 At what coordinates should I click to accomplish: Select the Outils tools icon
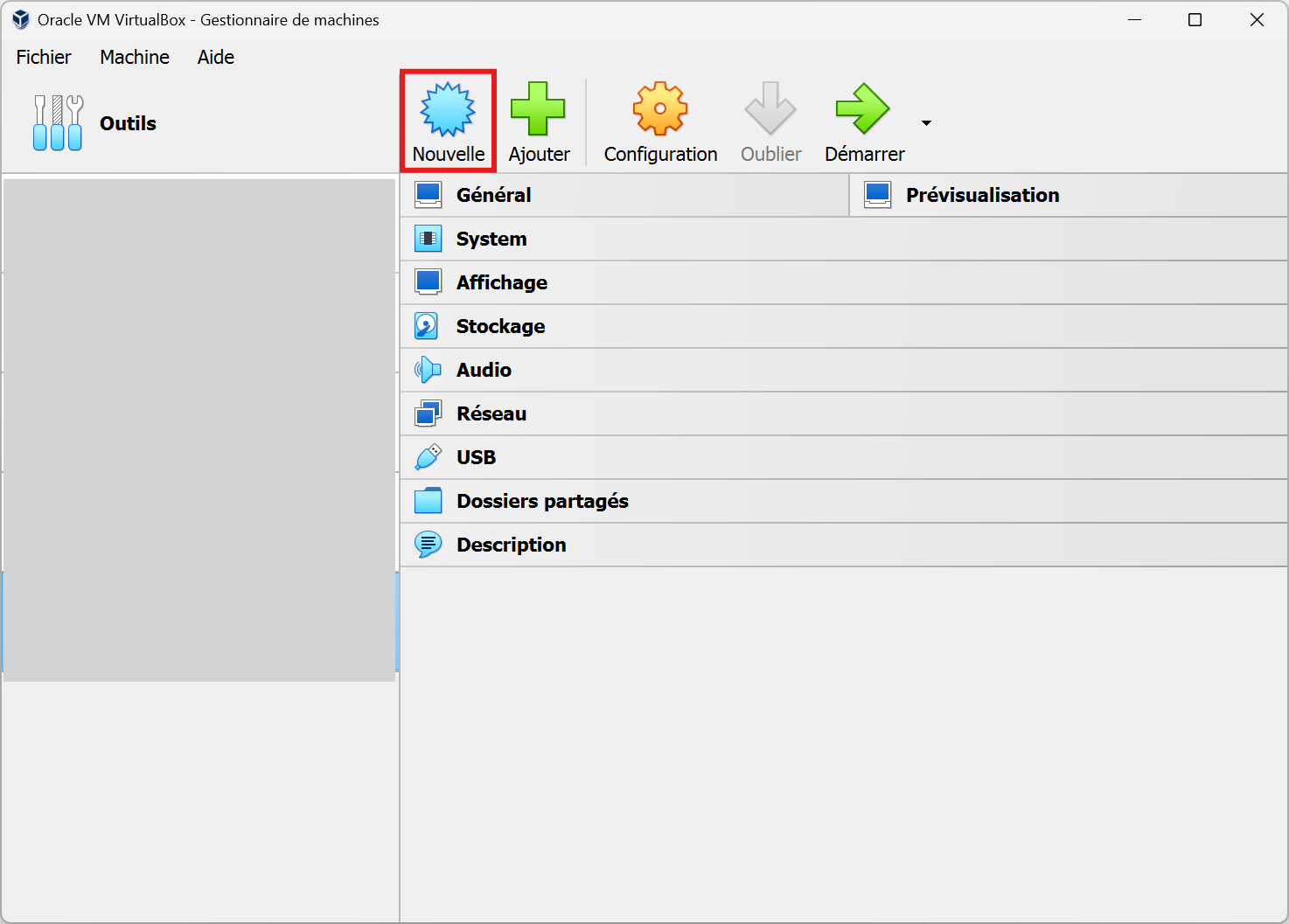point(58,123)
